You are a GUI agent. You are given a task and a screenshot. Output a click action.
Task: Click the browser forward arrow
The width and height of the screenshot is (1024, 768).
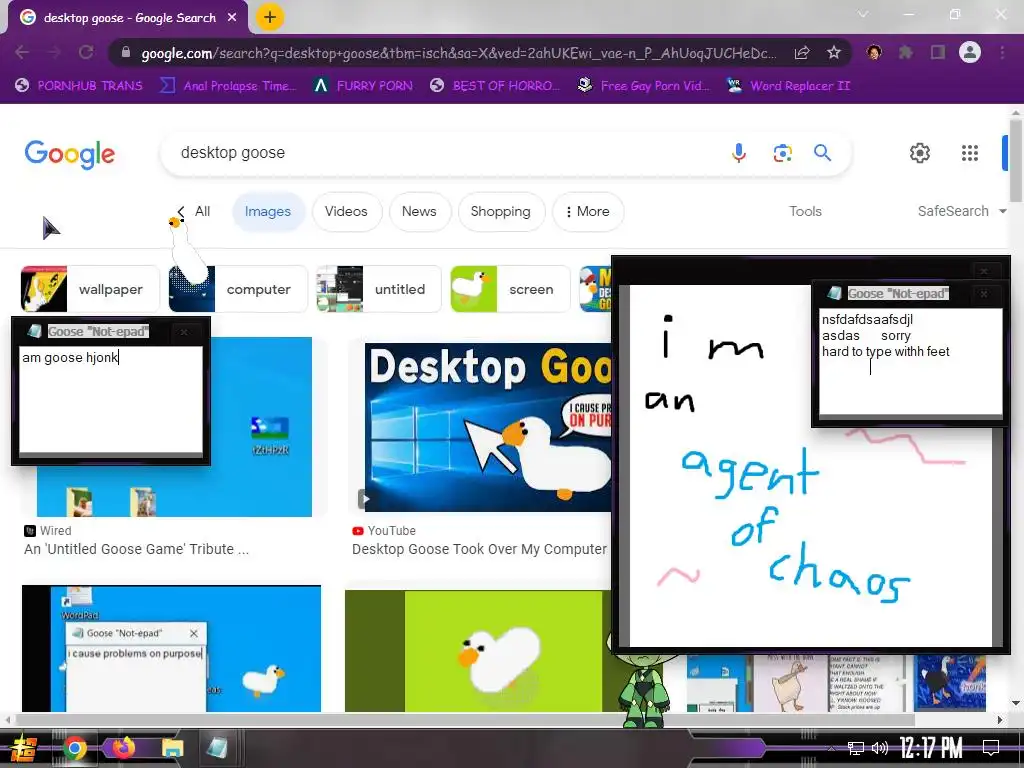pyautogui.click(x=54, y=52)
